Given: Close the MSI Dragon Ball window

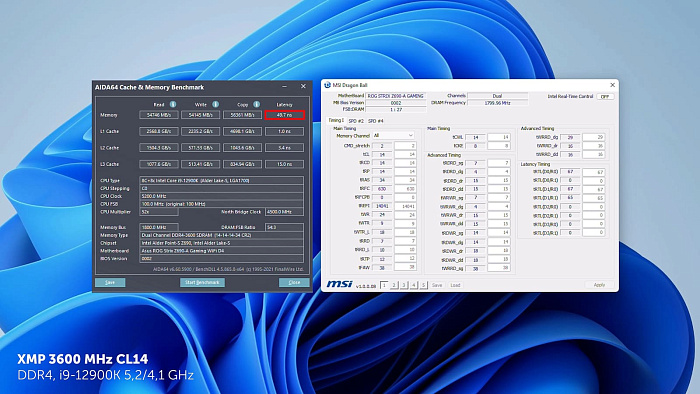Looking at the screenshot, I should [612, 85].
